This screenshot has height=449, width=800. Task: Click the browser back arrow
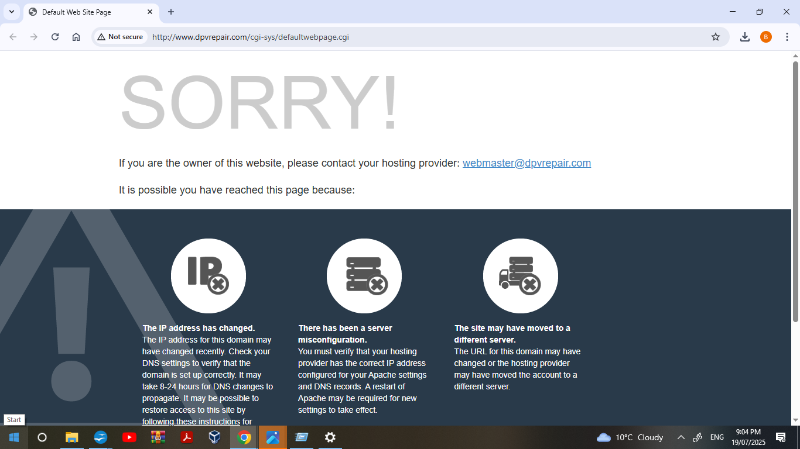tap(13, 37)
